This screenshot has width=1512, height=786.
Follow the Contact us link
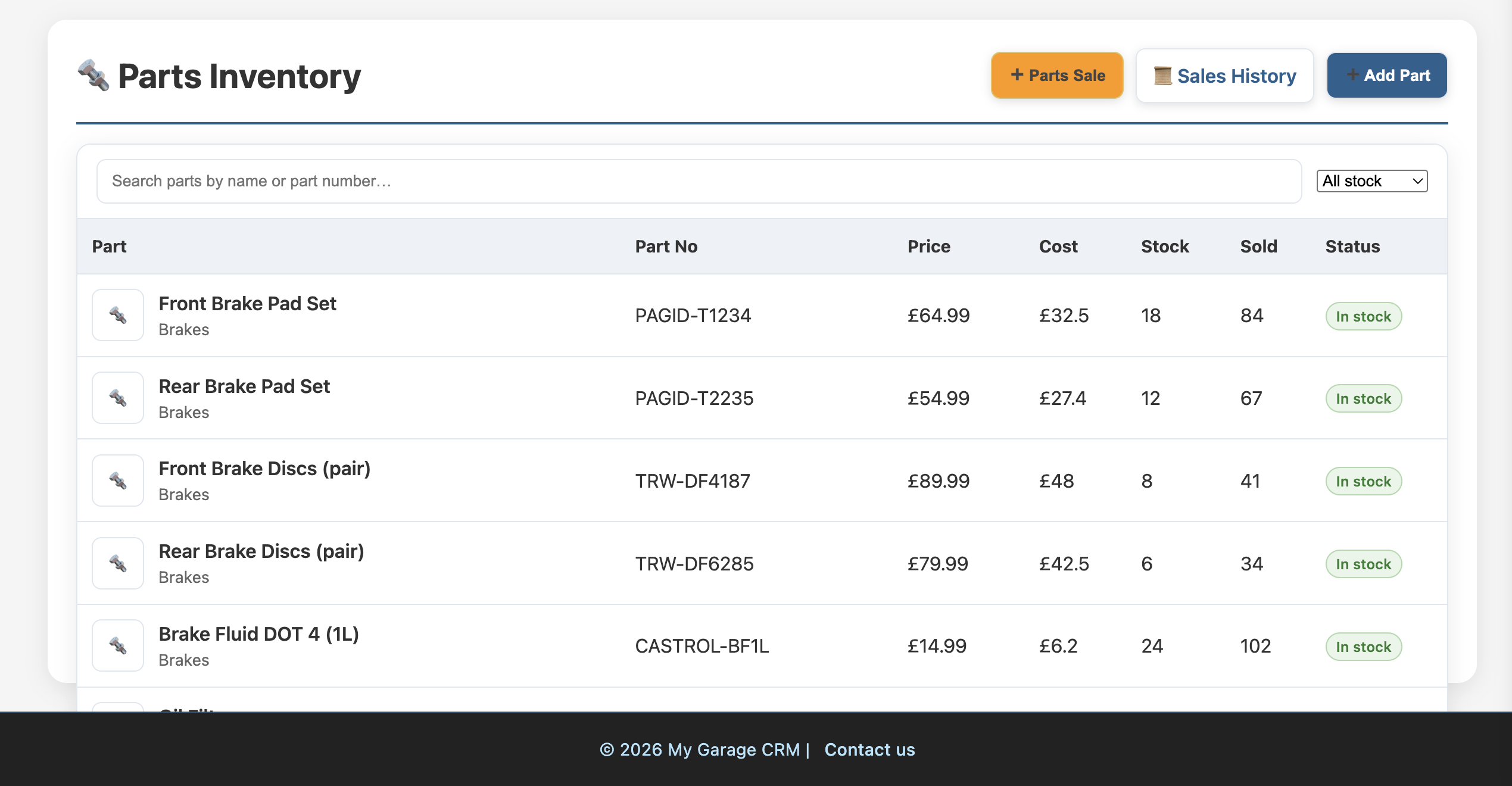(869, 750)
